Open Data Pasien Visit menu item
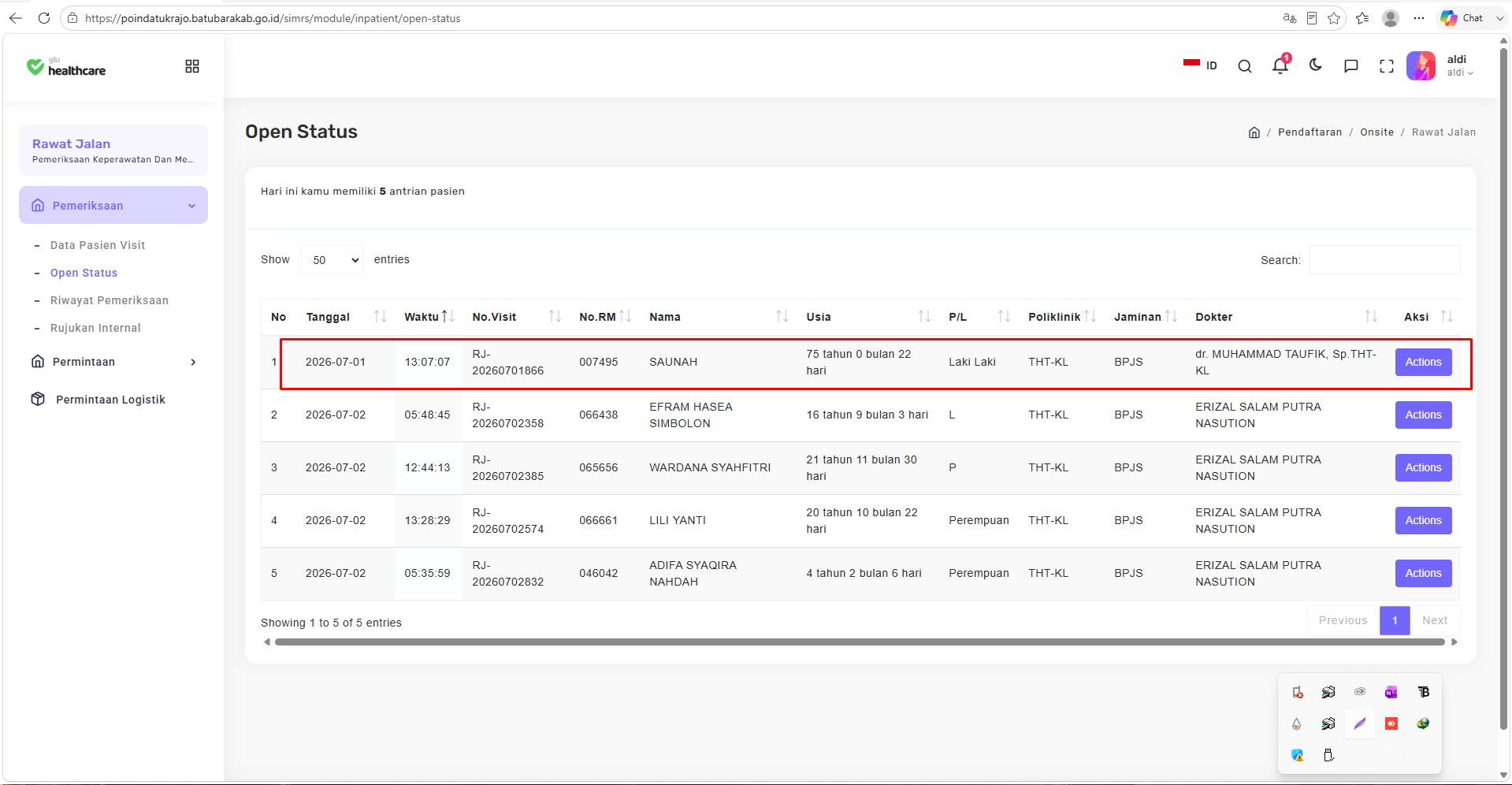Image resolution: width=1512 pixels, height=785 pixels. tap(98, 245)
